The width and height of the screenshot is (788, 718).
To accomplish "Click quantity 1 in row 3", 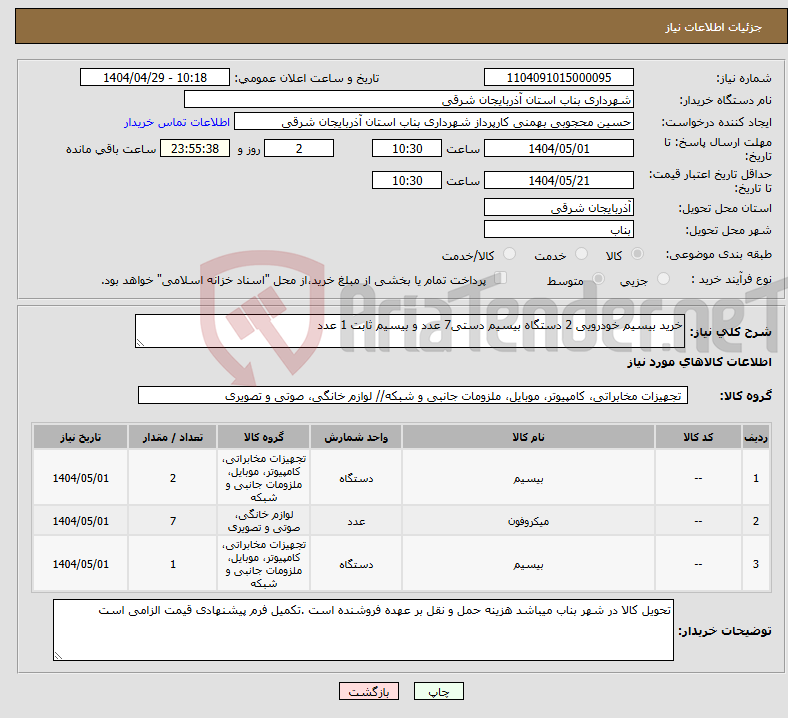I will click(173, 564).
